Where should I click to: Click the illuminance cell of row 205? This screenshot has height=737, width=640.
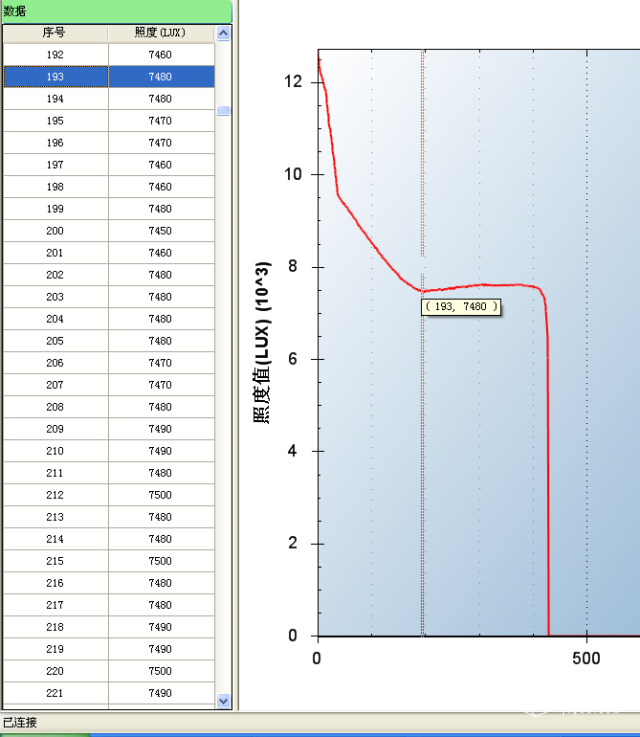coord(160,341)
